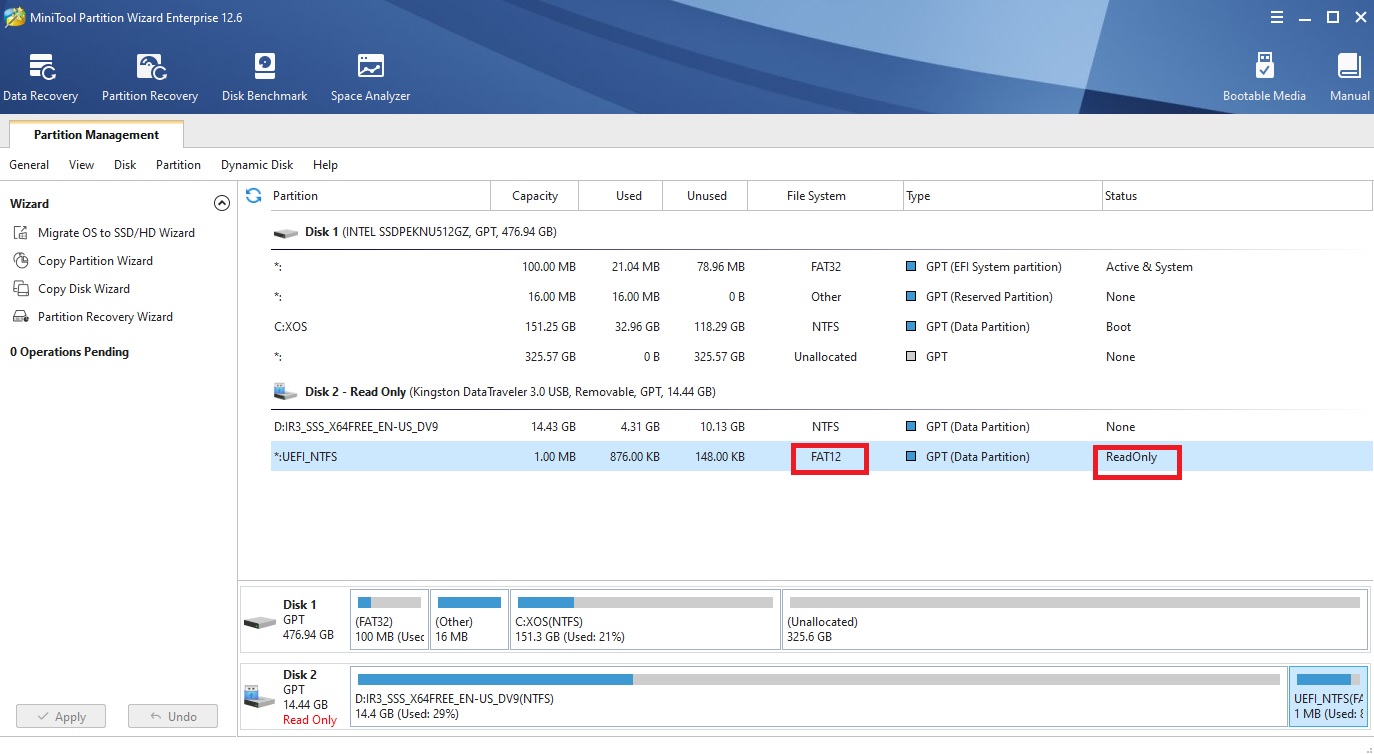The height and width of the screenshot is (754, 1374).
Task: Select the Disk 1 icon in the disk map
Action: 260,621
